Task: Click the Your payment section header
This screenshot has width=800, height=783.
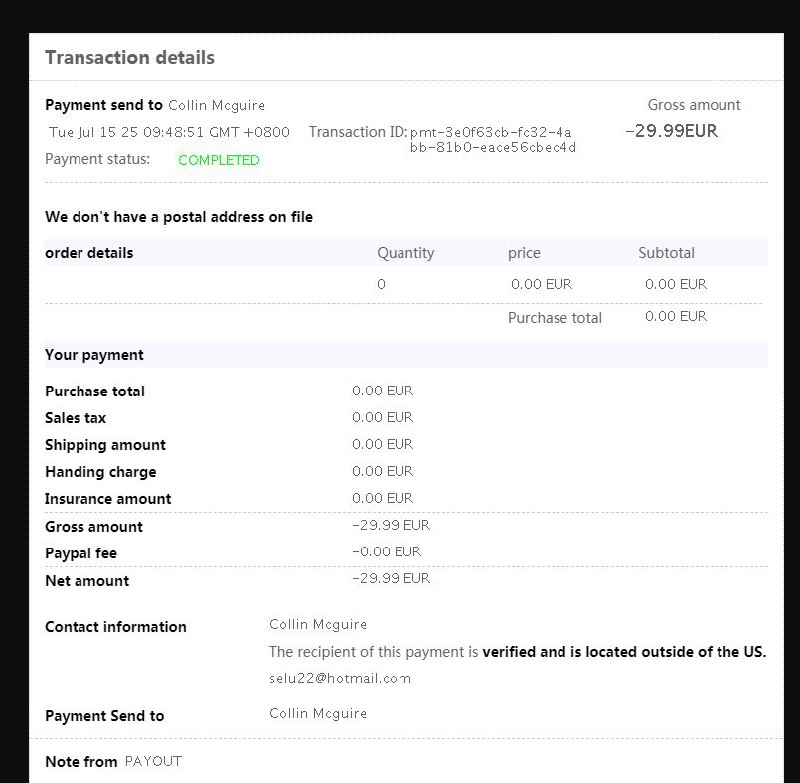Action: pos(94,355)
